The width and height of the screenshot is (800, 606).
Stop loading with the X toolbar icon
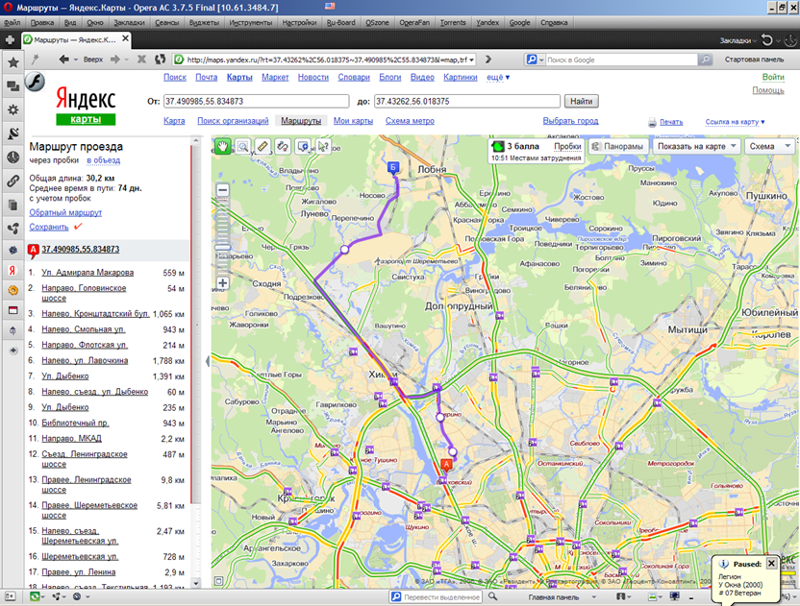(141, 60)
